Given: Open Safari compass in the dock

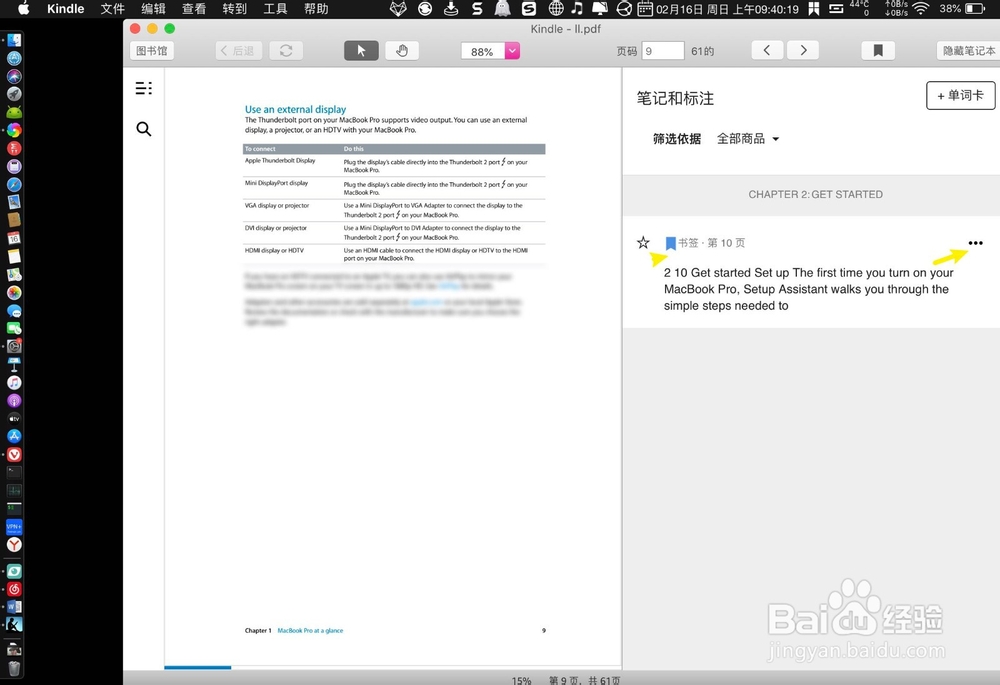Looking at the screenshot, I should click(x=14, y=184).
